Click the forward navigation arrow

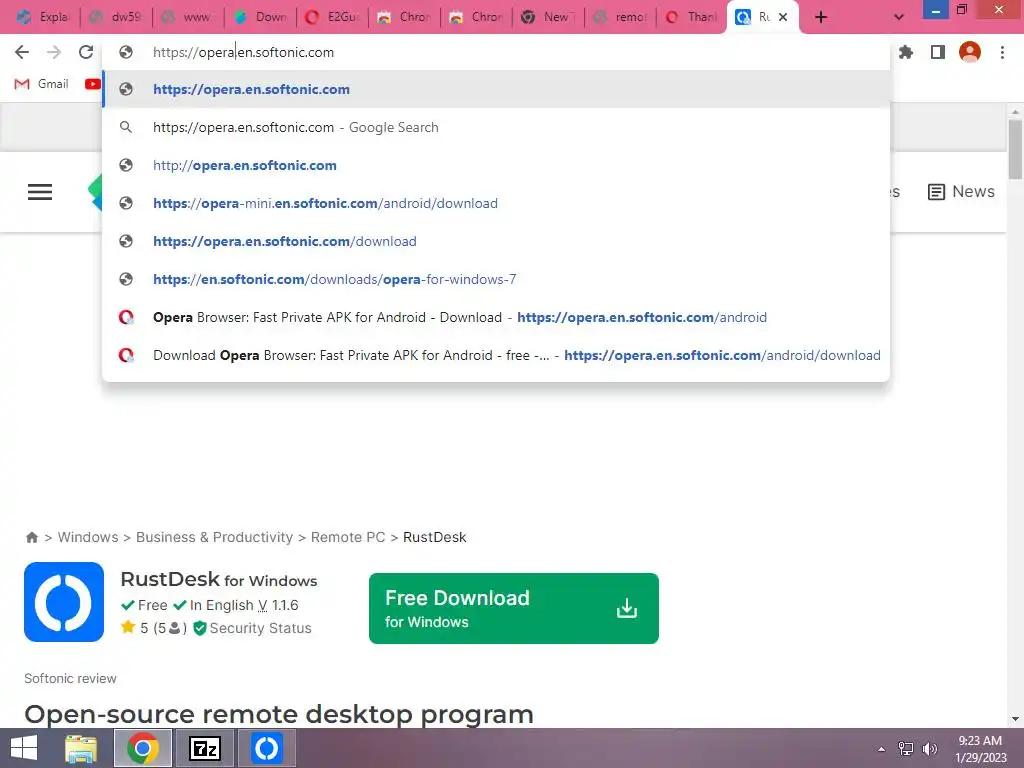[54, 52]
